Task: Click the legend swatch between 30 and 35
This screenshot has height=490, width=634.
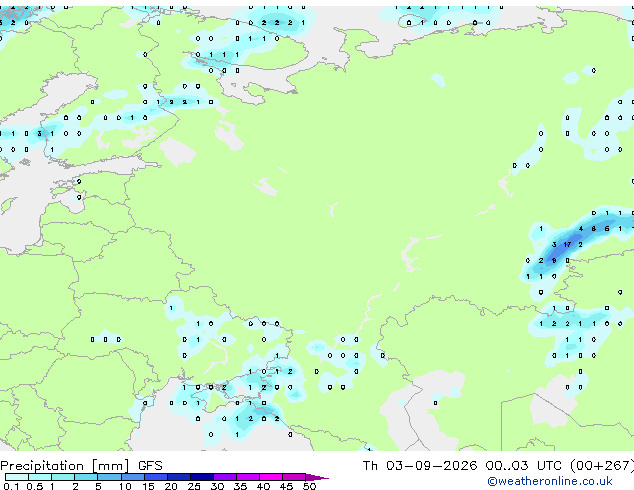Action: (x=224, y=477)
